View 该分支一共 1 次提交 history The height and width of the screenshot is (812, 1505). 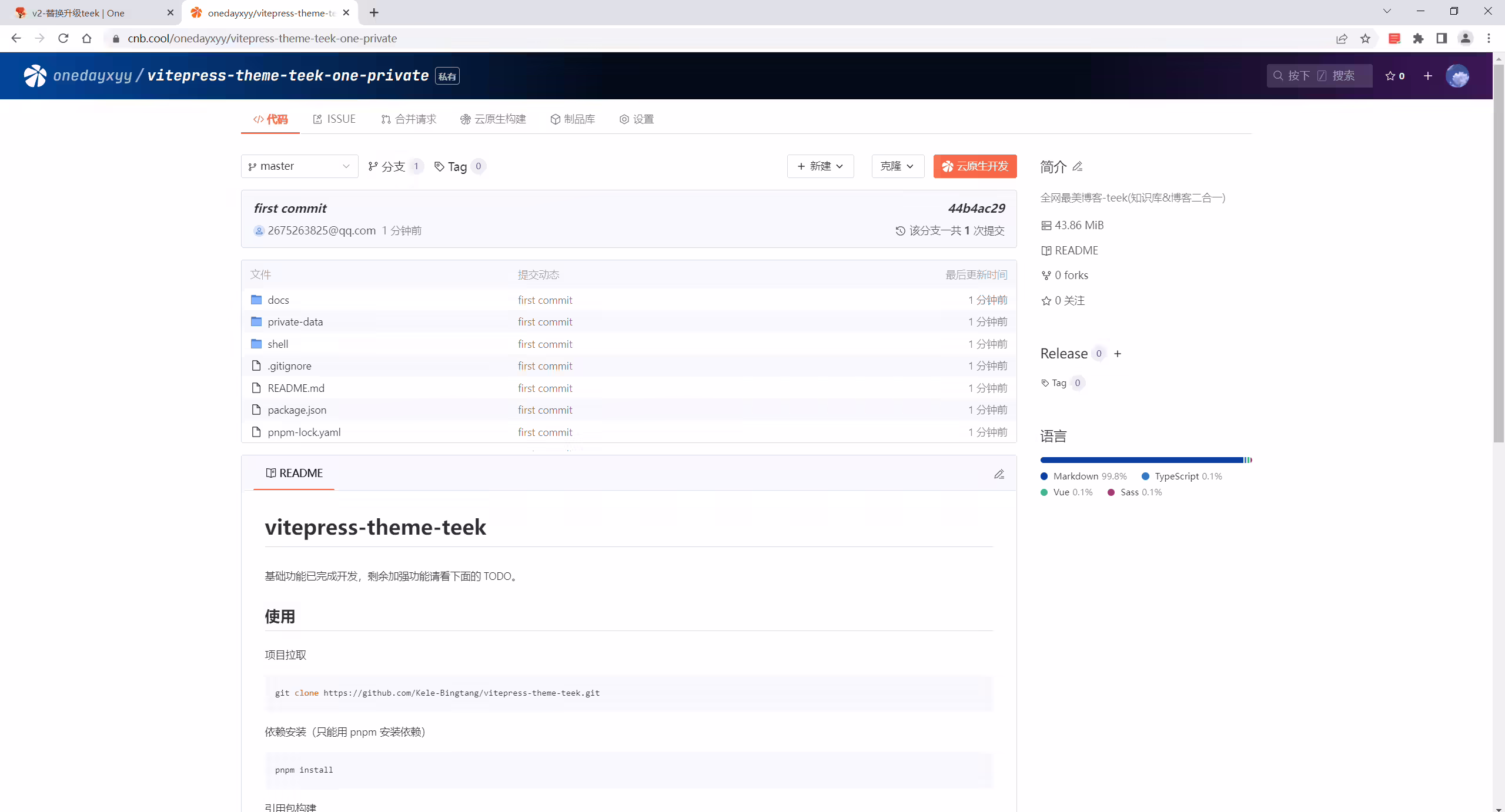tap(950, 231)
